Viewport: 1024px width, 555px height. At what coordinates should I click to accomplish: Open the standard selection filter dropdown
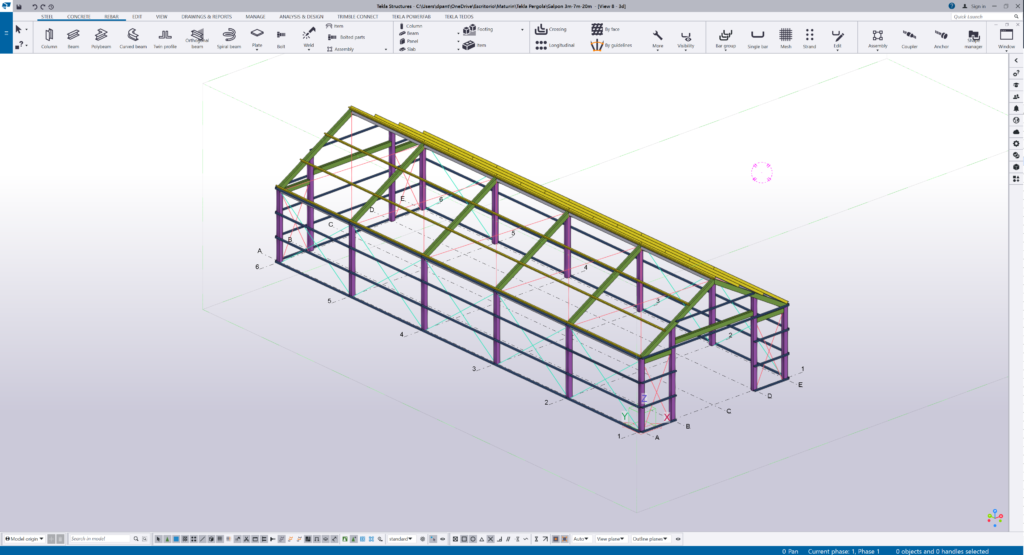click(x=402, y=539)
